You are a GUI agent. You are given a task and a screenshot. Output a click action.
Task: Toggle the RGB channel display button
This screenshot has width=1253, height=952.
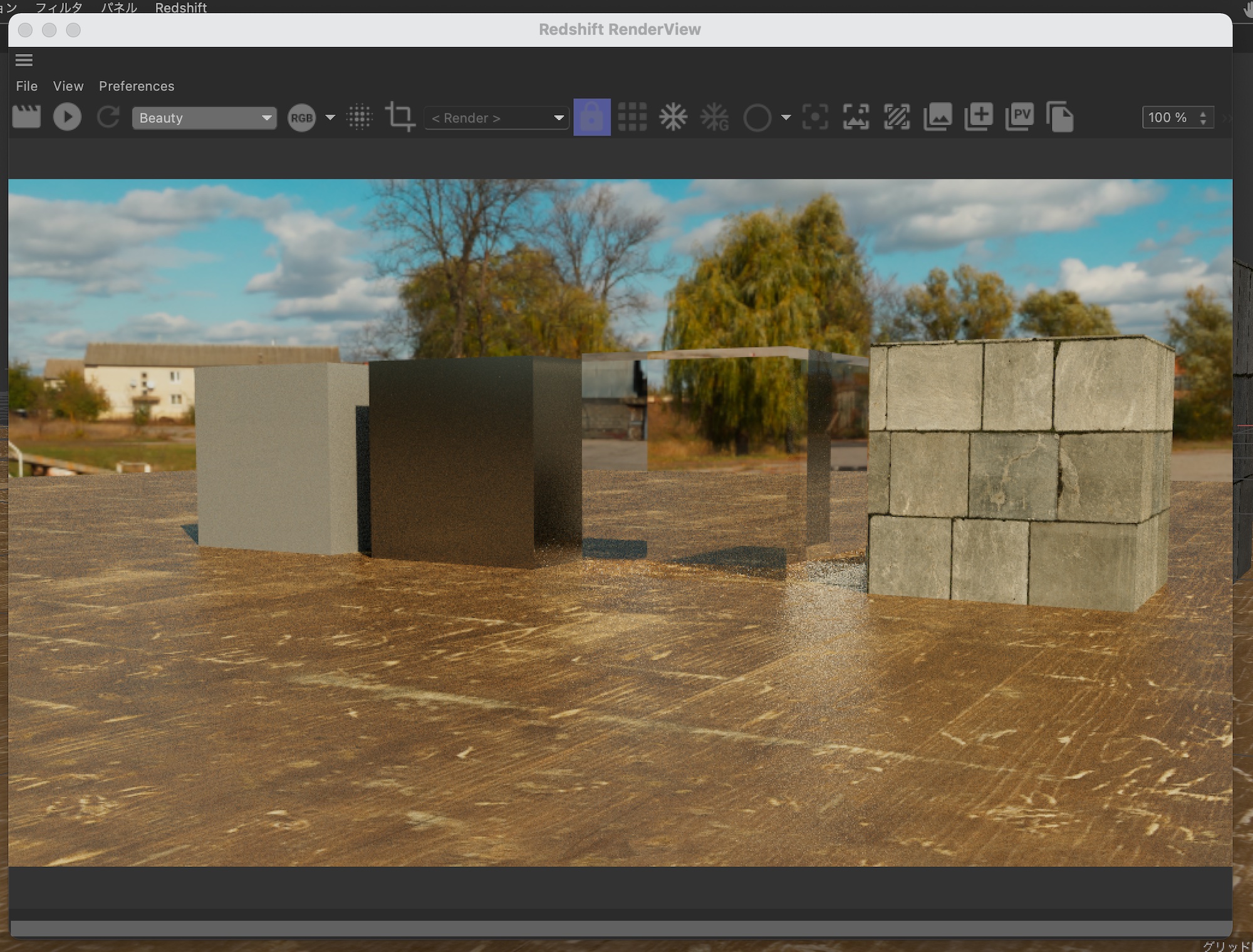(301, 118)
